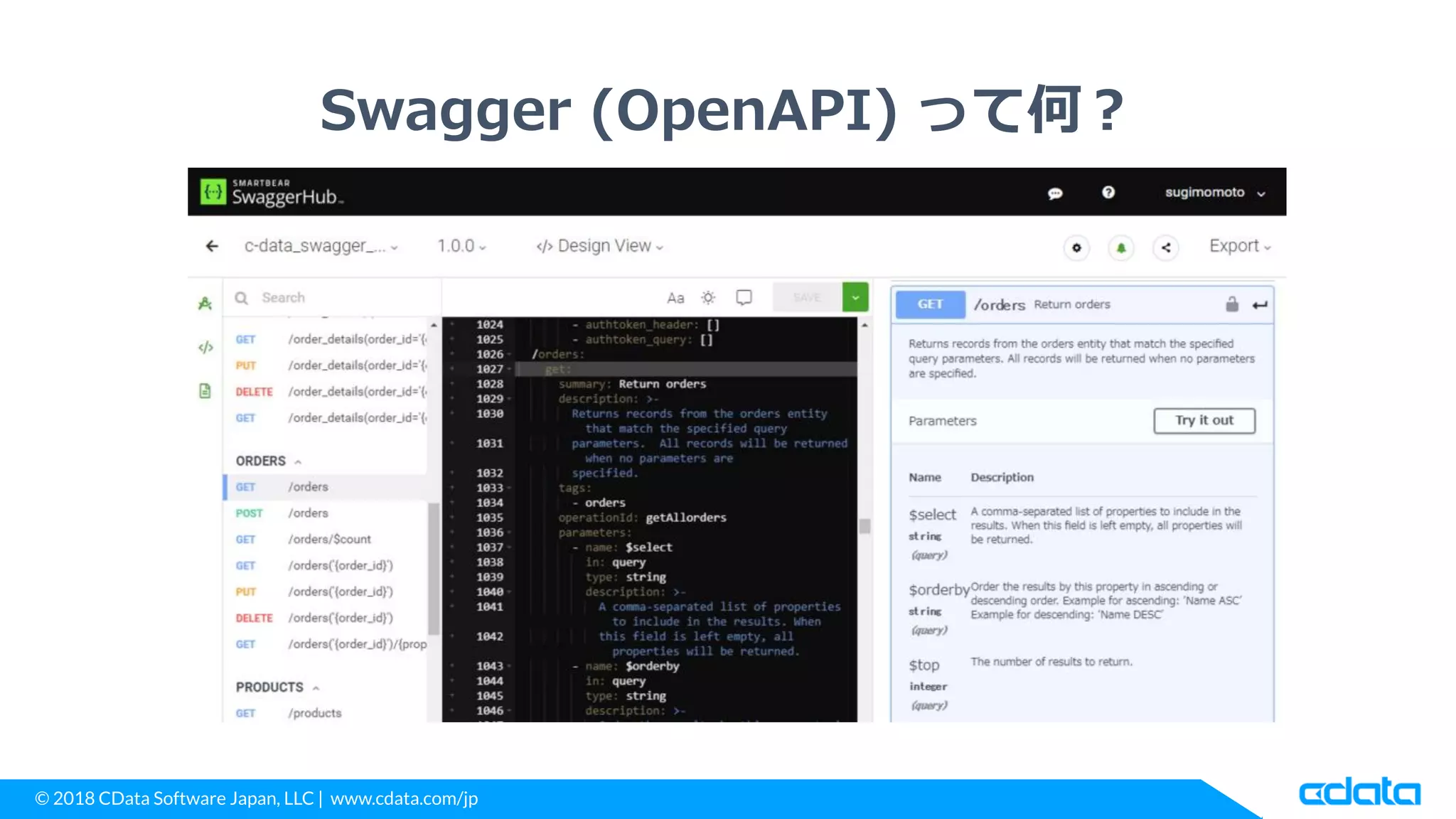1456x819 pixels.
Task: Open the Design View dropdown
Action: point(600,246)
